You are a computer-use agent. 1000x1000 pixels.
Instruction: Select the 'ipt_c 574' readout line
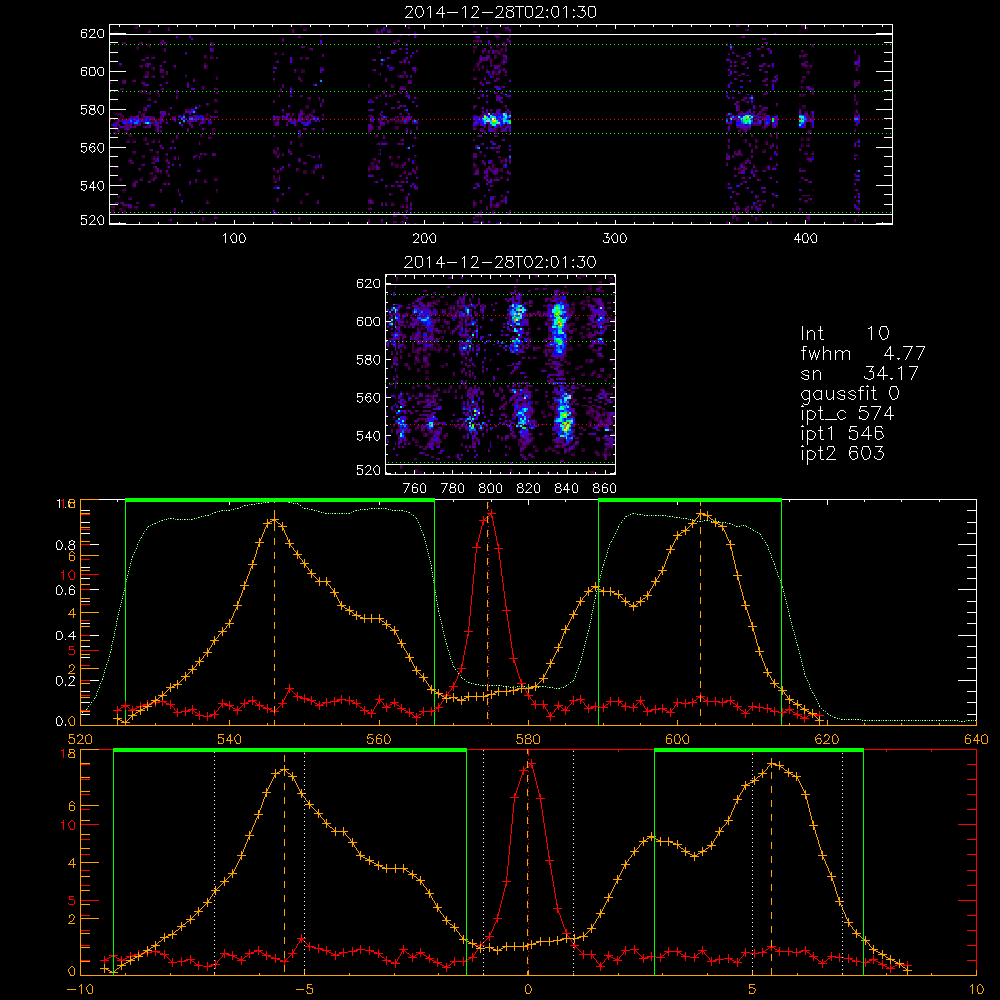tap(847, 413)
